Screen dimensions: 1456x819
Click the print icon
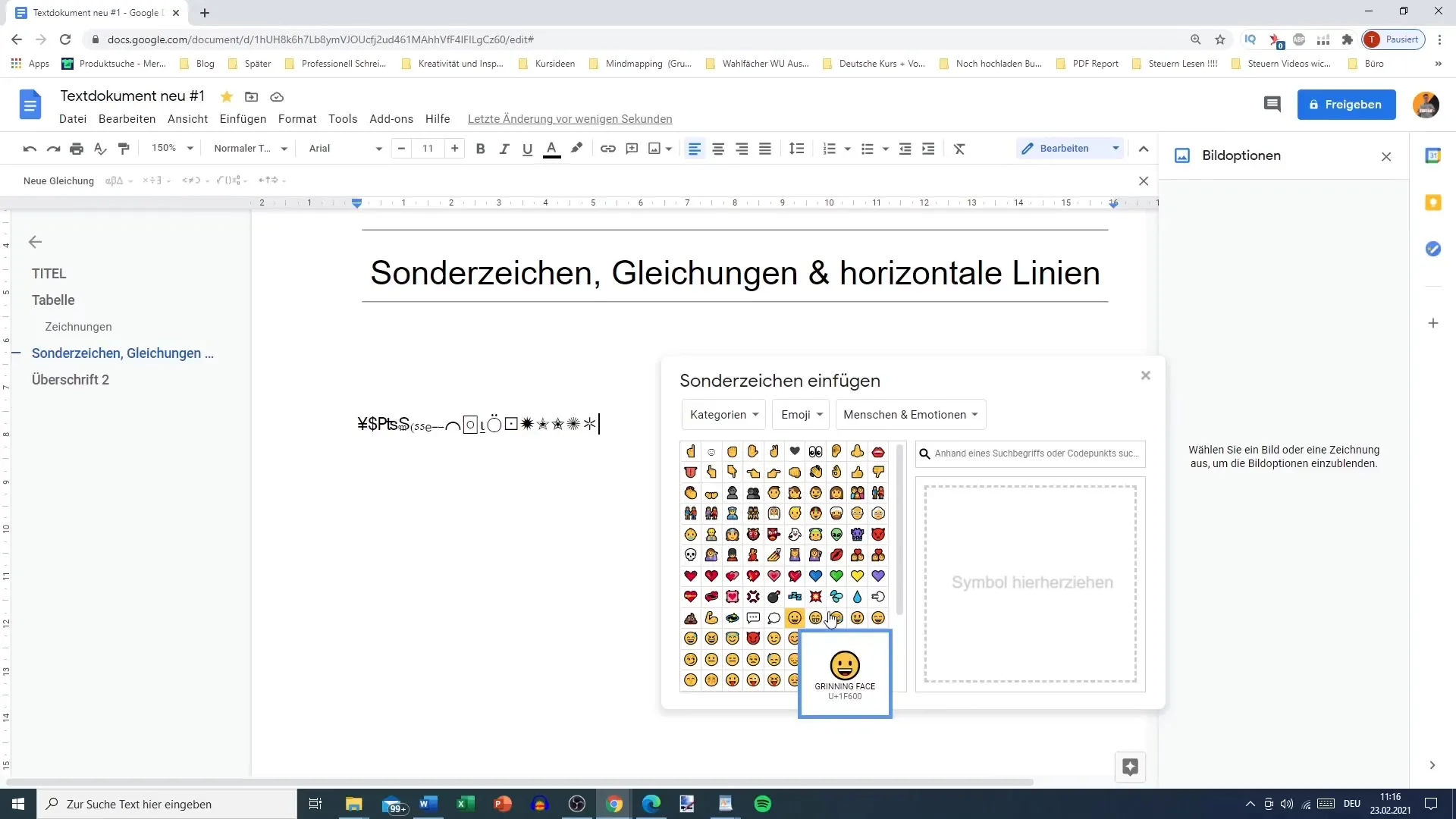pos(77,149)
